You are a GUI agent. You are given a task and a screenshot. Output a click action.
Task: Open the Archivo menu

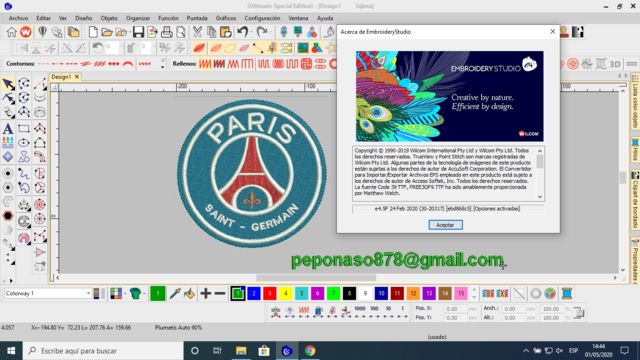point(18,18)
